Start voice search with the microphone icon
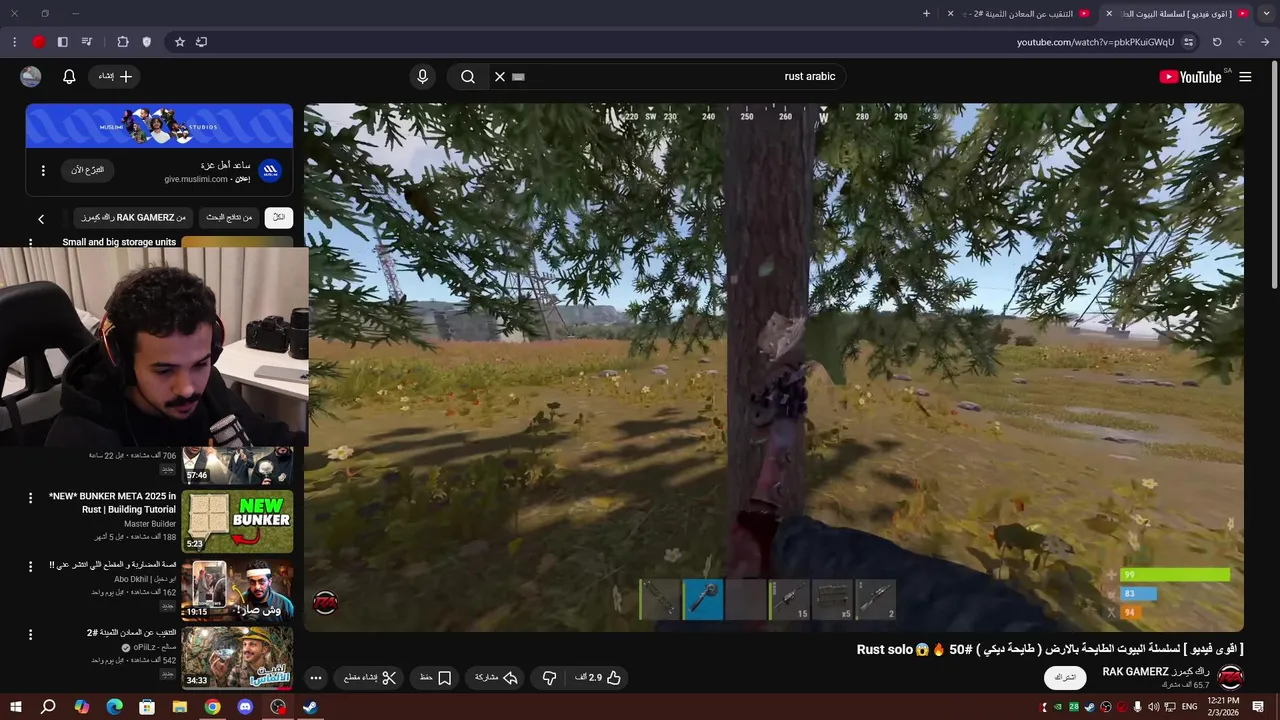 click(422, 77)
